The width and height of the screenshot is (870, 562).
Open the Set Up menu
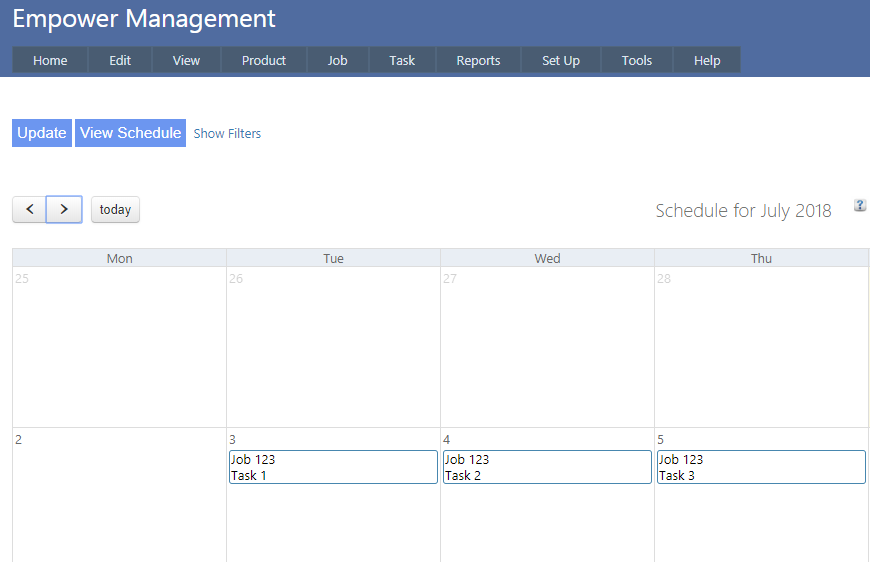coord(561,60)
